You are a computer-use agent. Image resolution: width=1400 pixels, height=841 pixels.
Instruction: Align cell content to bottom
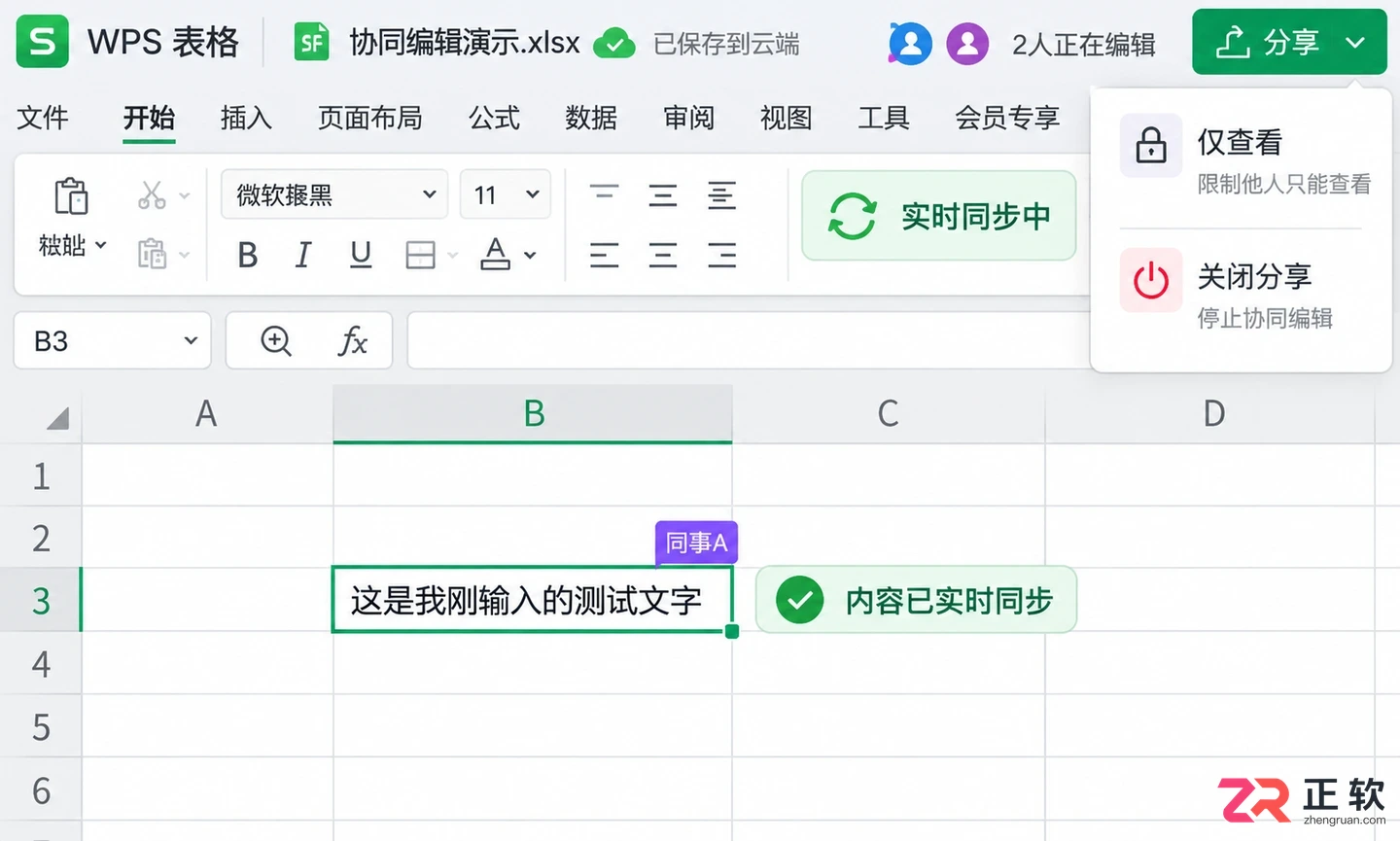pos(721,195)
